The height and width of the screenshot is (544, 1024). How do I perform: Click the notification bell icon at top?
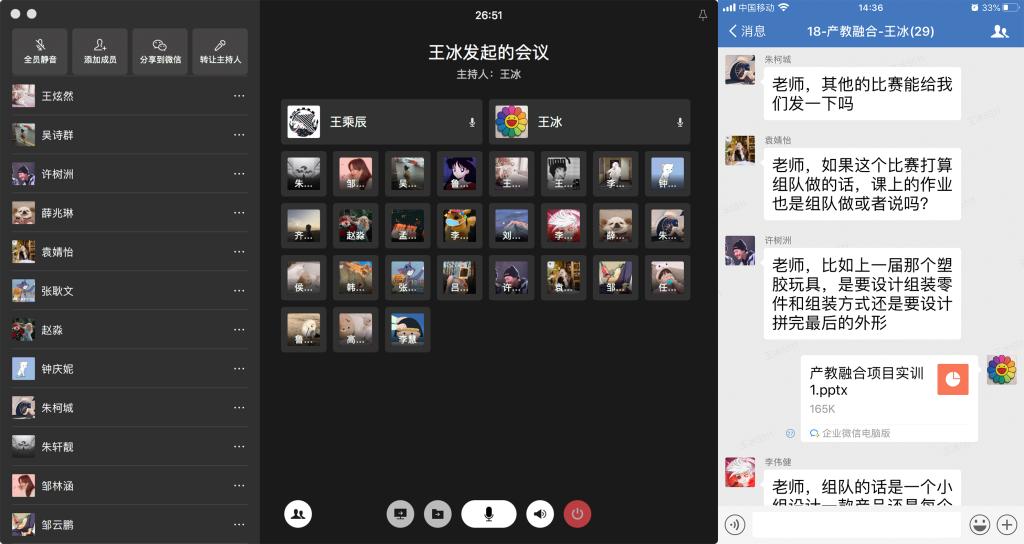pos(702,15)
